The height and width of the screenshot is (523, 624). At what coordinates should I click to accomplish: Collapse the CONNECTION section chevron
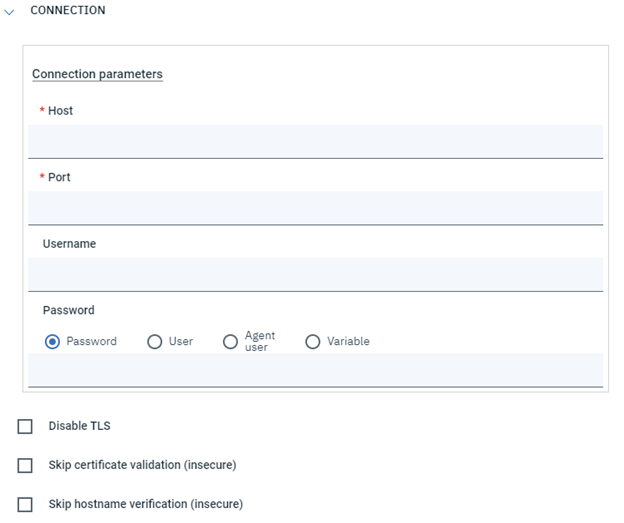click(10, 11)
